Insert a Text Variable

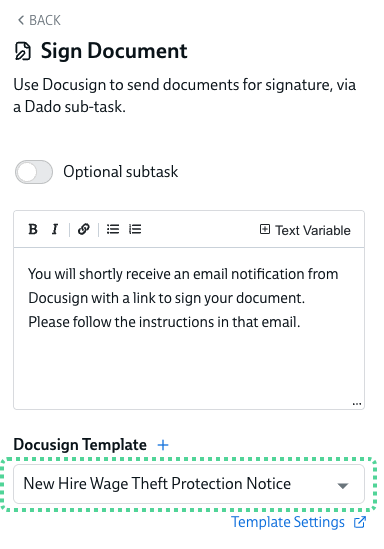305,230
